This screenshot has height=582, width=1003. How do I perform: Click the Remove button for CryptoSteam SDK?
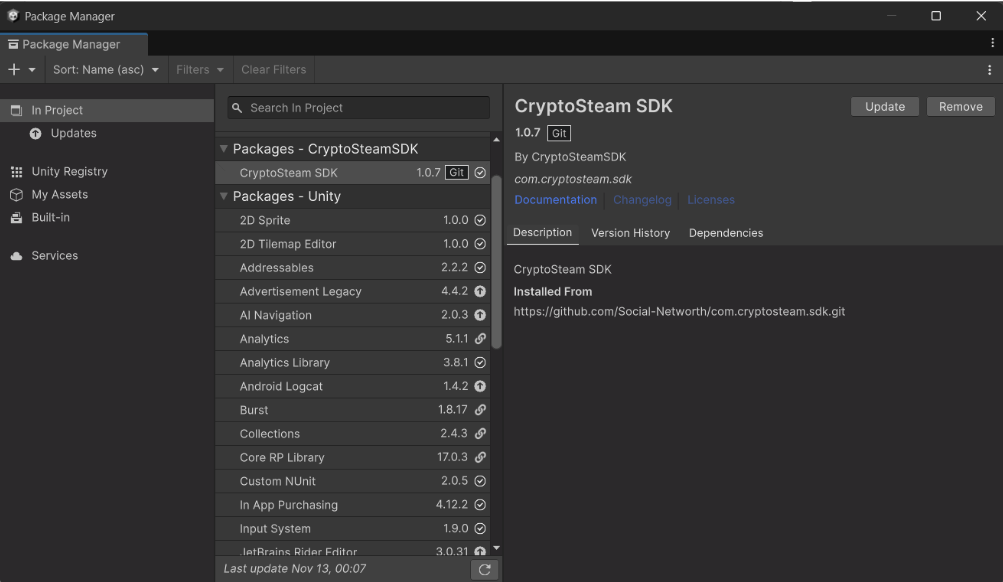(x=961, y=107)
